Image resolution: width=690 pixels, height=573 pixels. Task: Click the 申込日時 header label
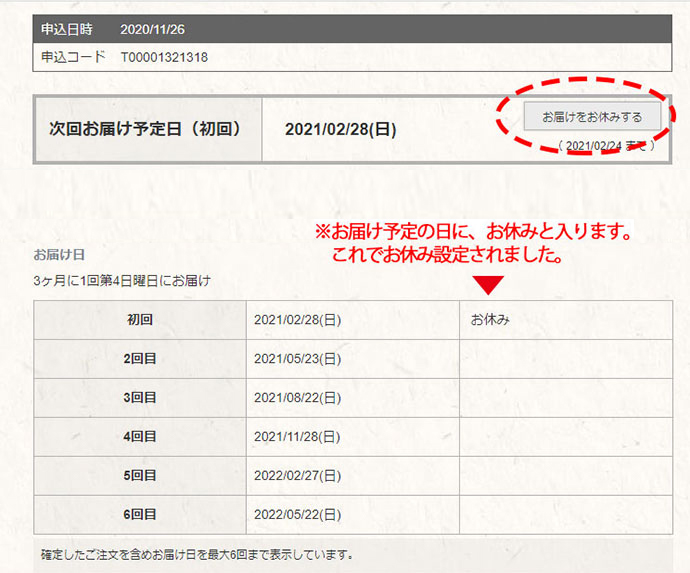coord(67,29)
